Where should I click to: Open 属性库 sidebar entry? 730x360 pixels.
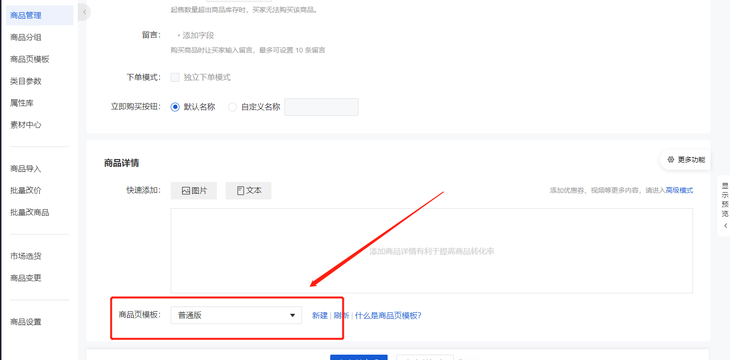pyautogui.click(x=22, y=103)
